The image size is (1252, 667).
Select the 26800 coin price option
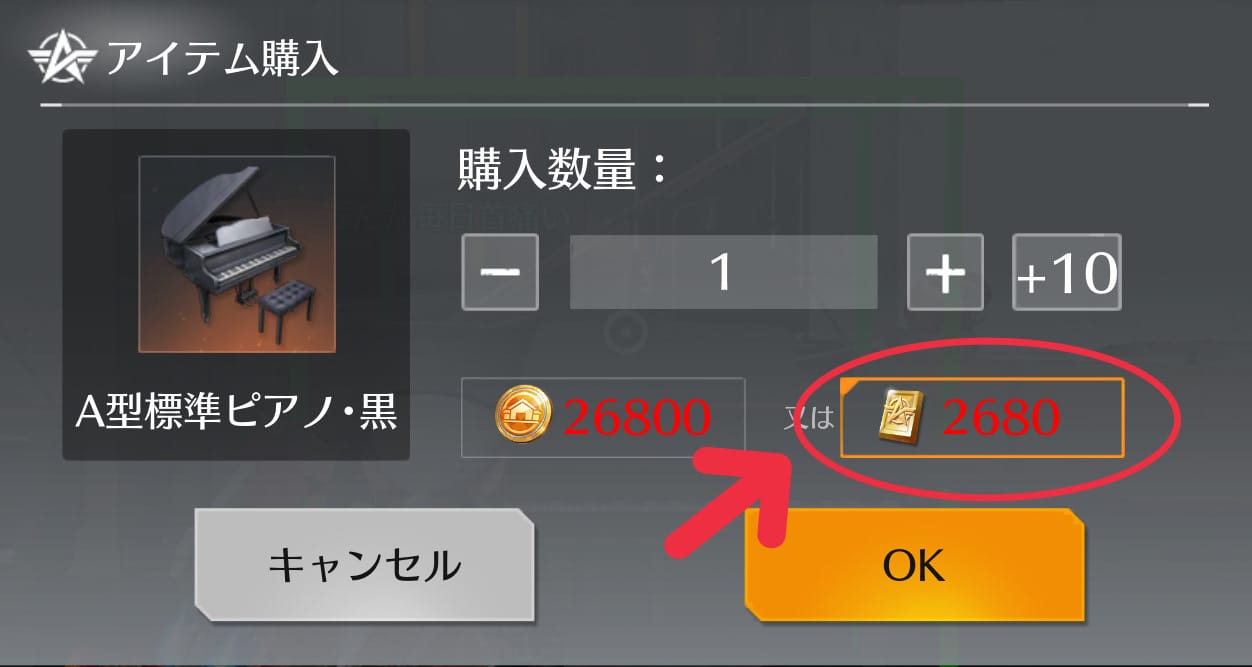603,418
